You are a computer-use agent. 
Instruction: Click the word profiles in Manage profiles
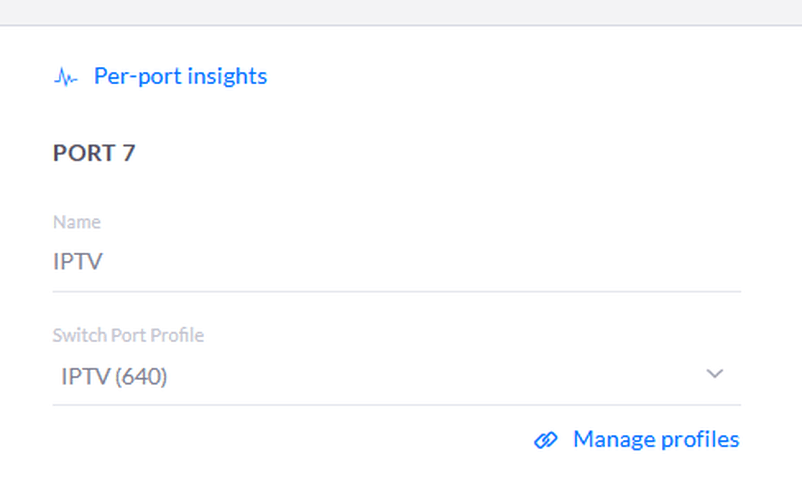(x=700, y=439)
